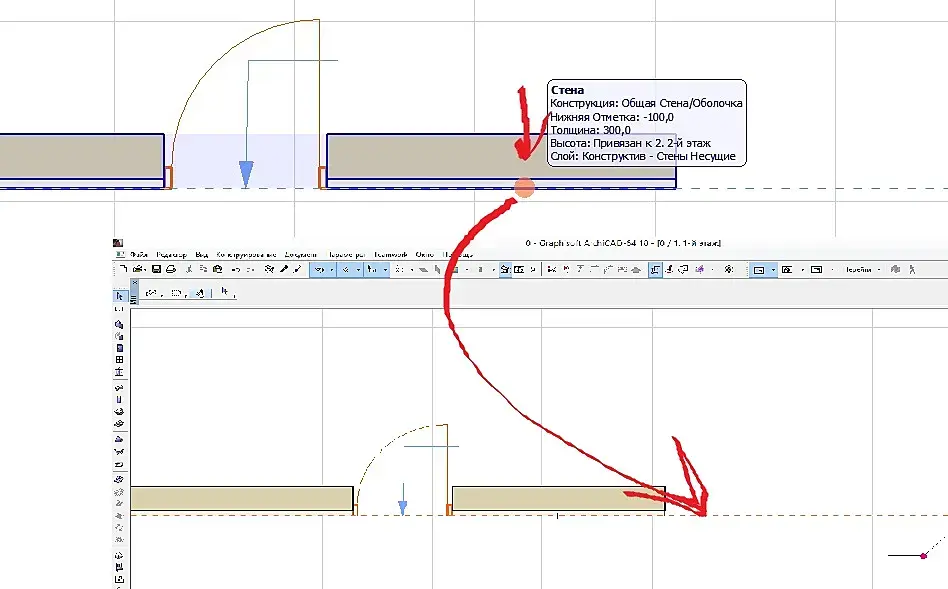Select the grid-shaped Curtain Wall tool
948x589 pixels.
click(119, 360)
